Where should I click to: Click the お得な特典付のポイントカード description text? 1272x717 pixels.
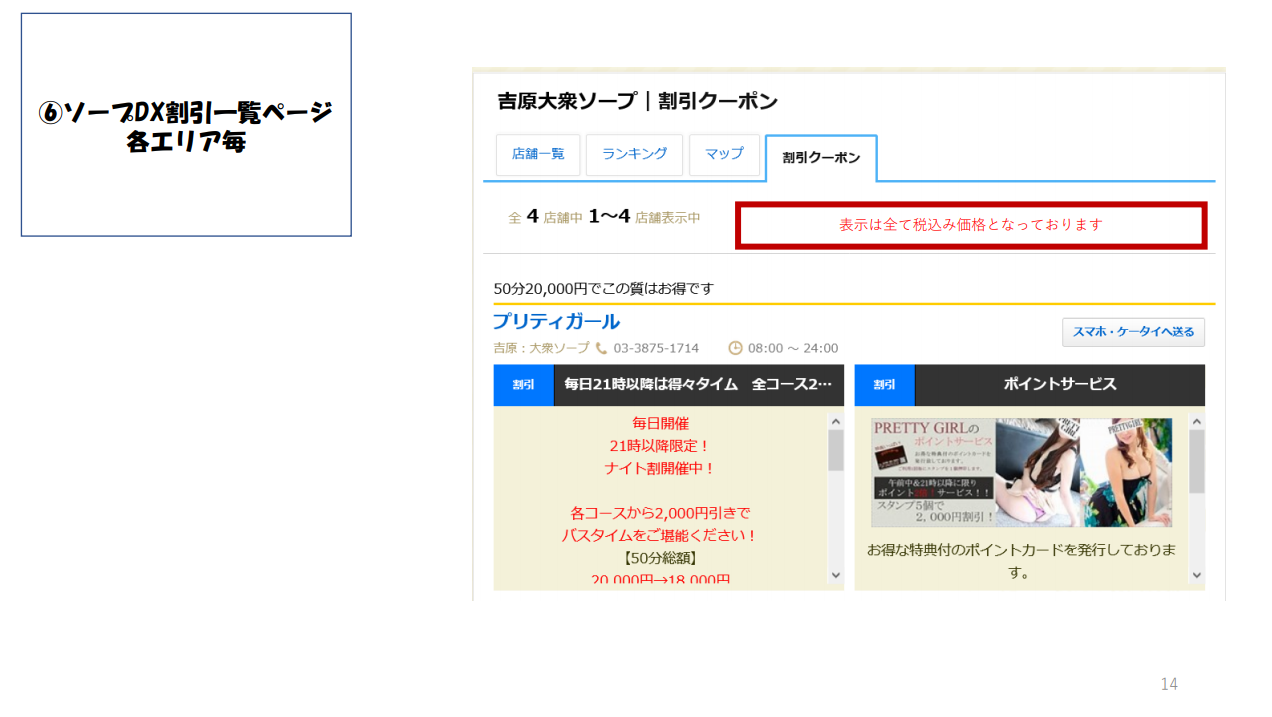1021,562
